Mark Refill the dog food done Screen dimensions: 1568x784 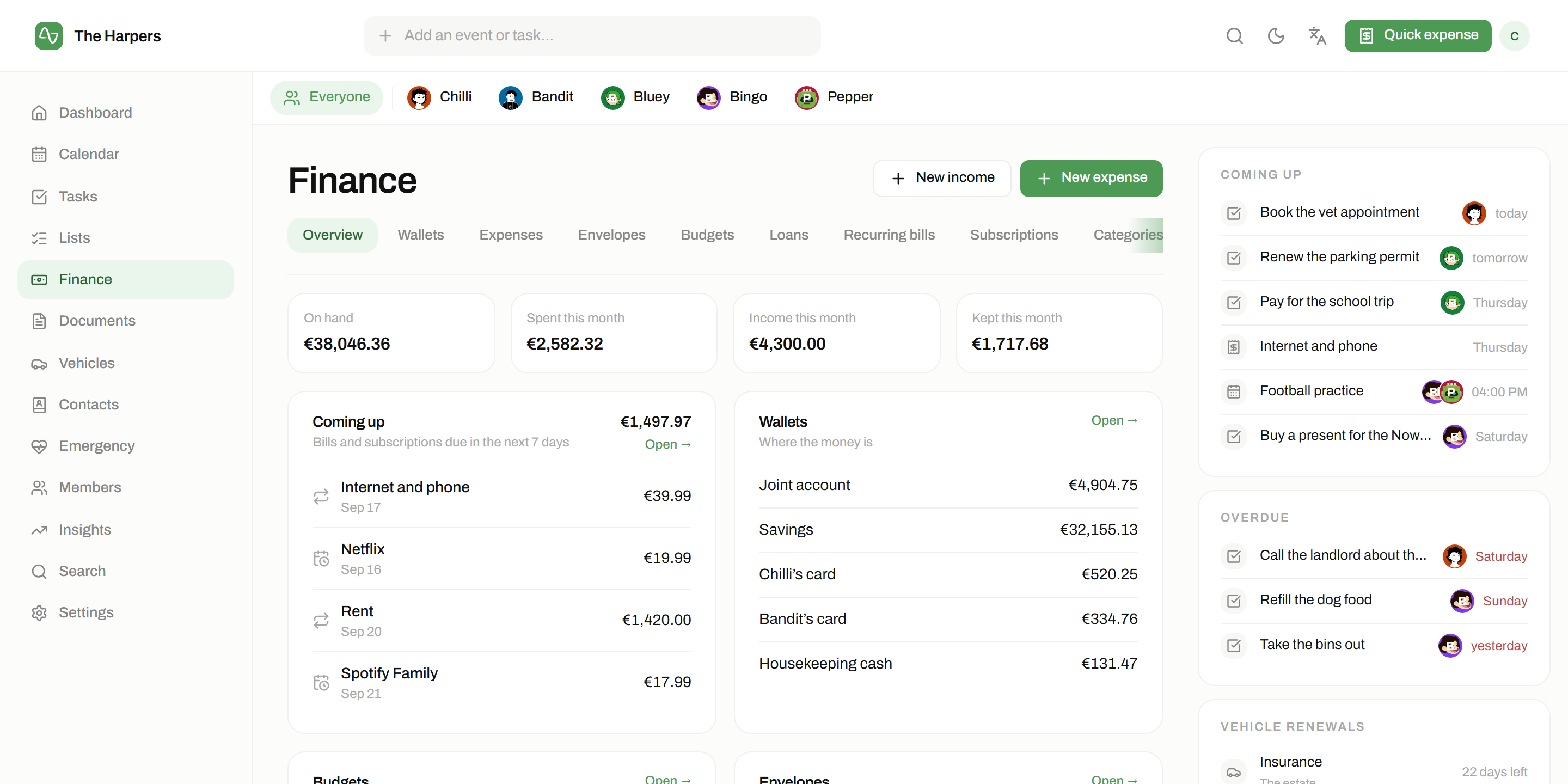click(x=1234, y=601)
